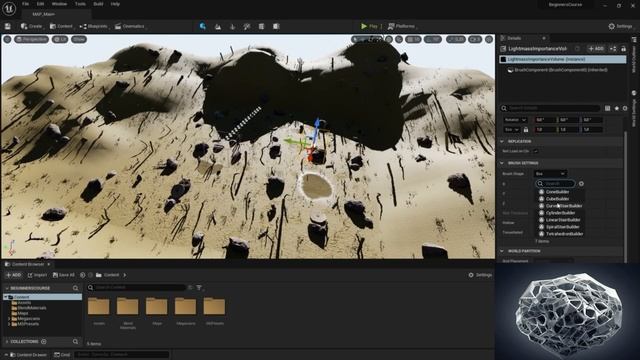Choose LinearStairBuilder from the list
Viewport: 640px width, 360px height.
tap(563, 220)
